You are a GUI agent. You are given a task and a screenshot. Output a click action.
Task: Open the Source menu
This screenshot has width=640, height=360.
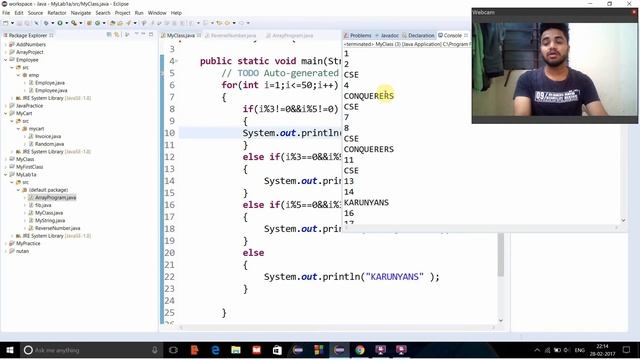[35, 13]
